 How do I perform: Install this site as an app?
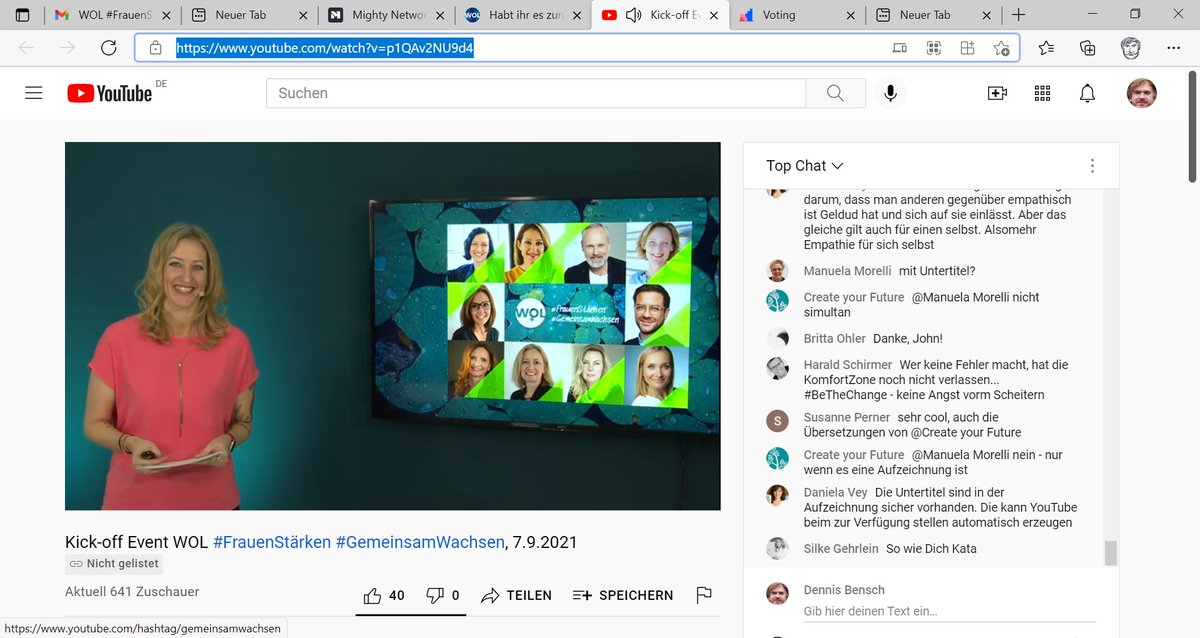pyautogui.click(x=967, y=48)
